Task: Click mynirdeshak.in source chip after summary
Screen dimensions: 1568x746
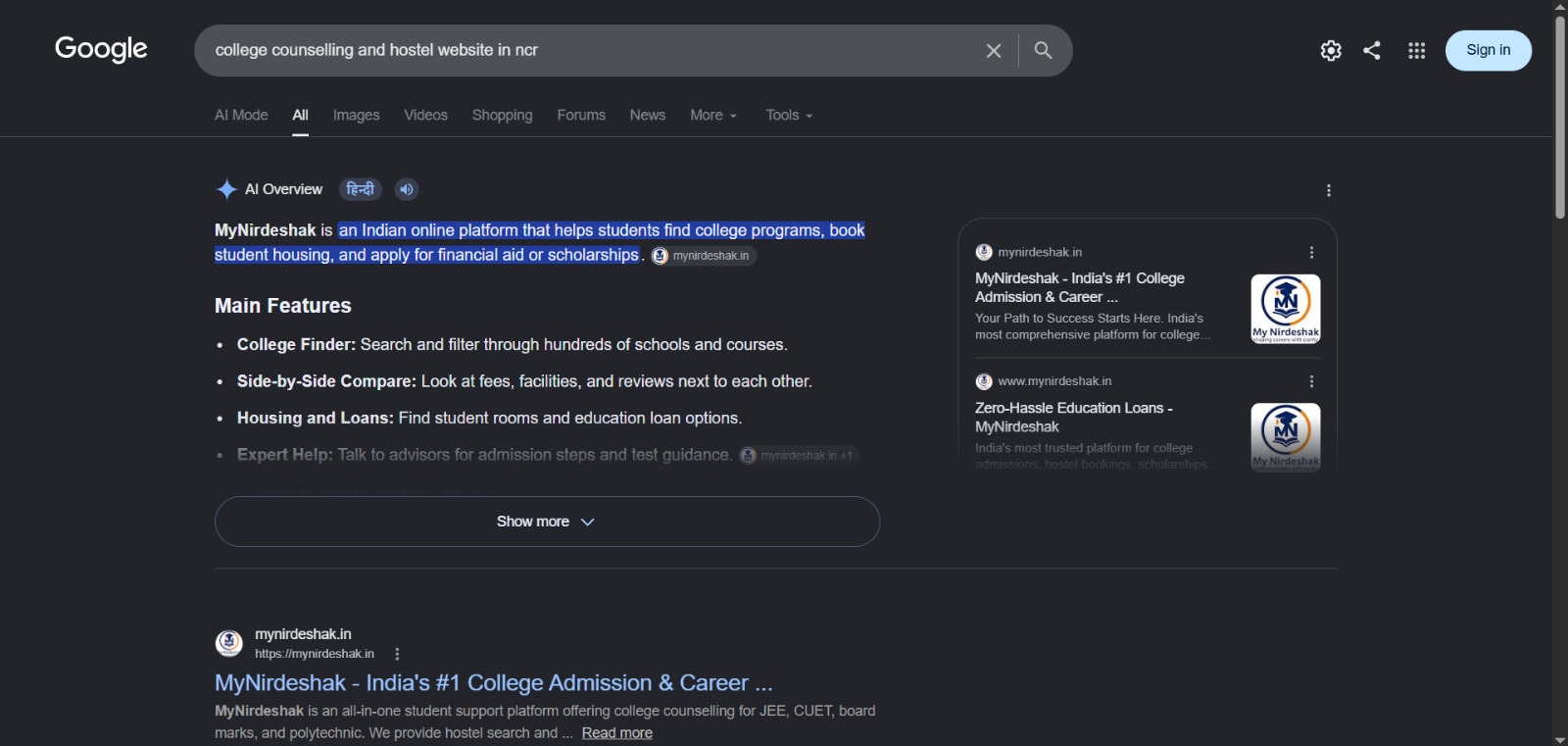Action: coord(704,256)
